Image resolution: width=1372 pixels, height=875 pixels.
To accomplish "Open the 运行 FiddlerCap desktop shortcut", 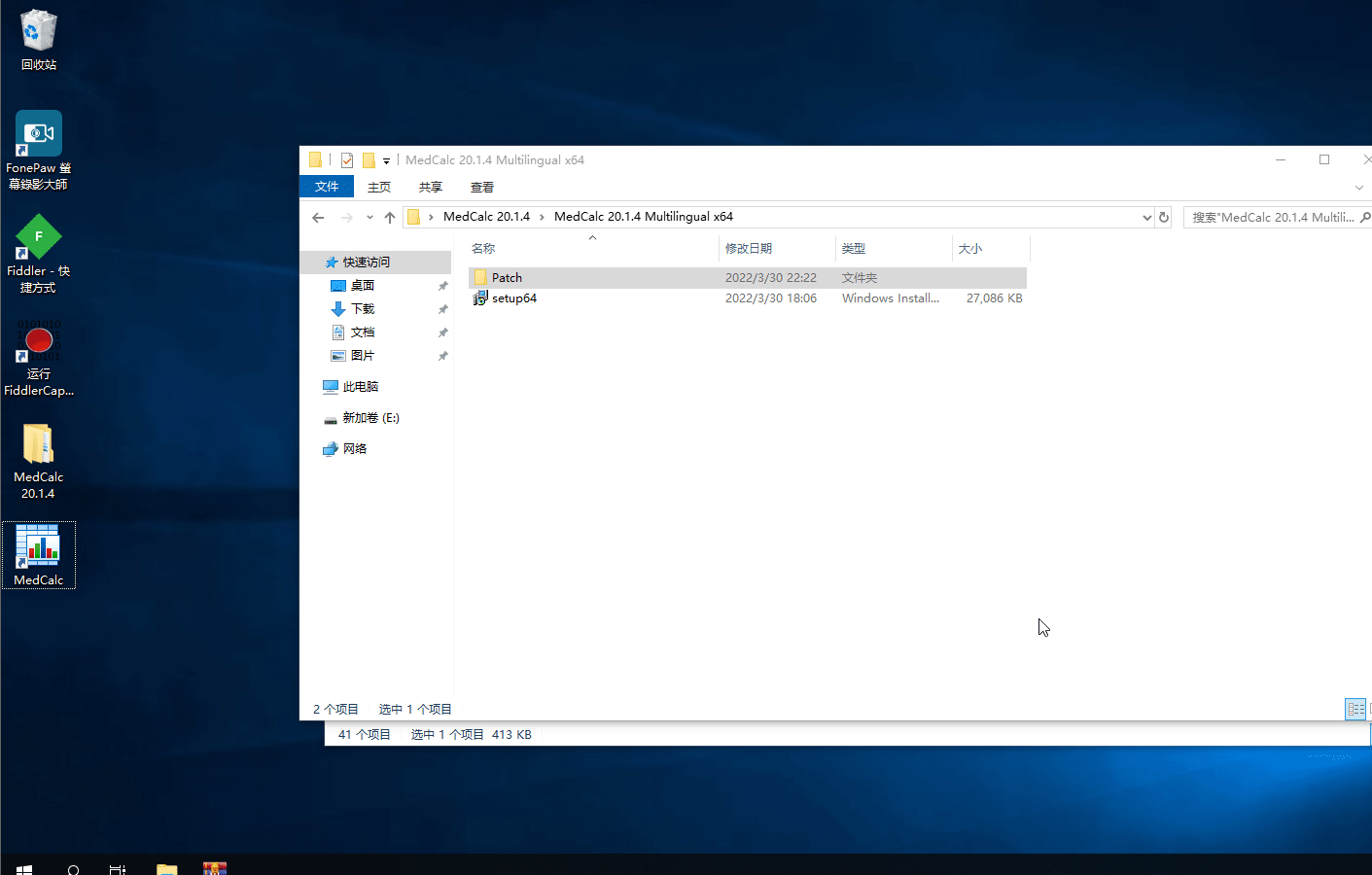I will [x=39, y=358].
